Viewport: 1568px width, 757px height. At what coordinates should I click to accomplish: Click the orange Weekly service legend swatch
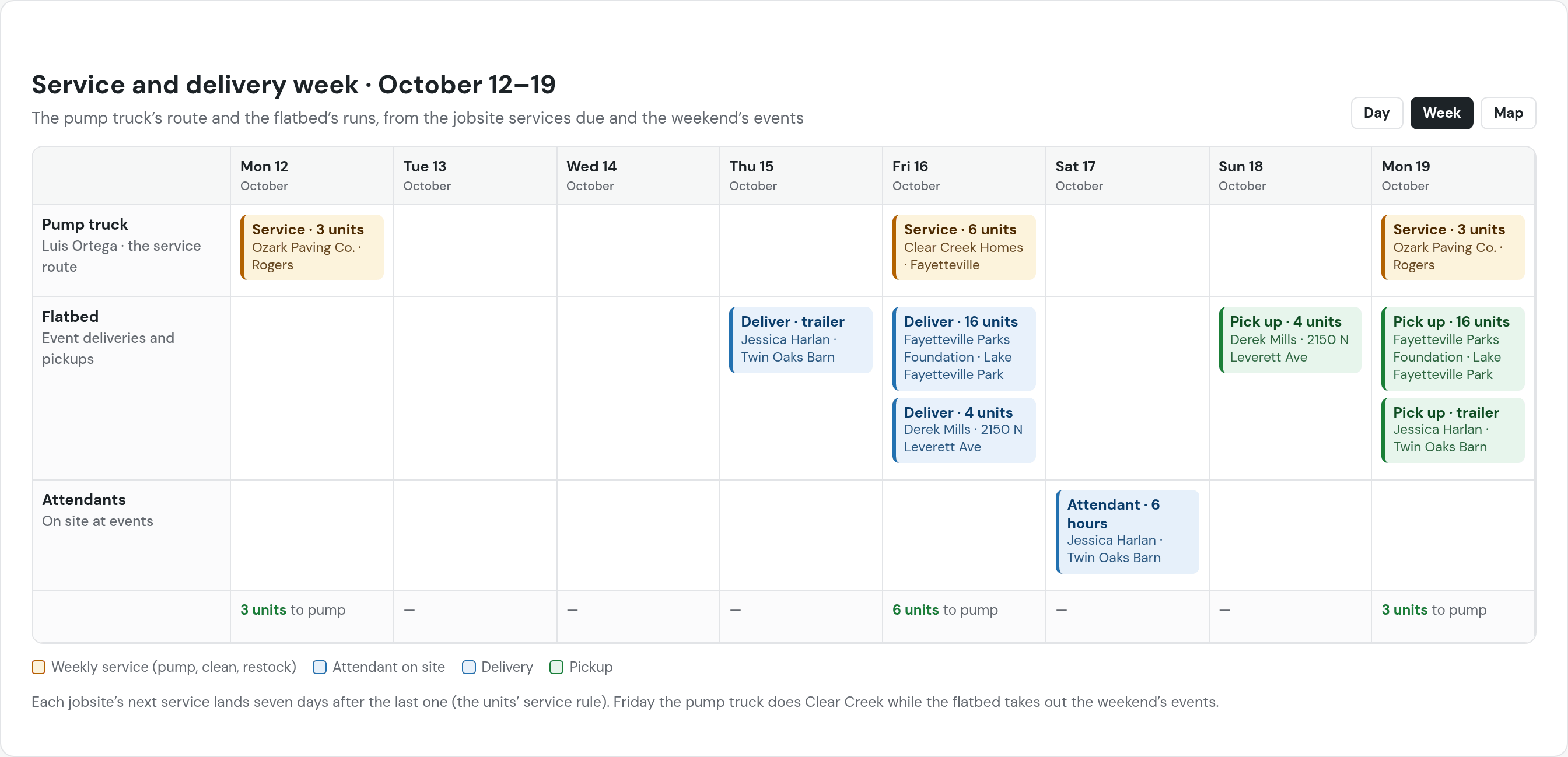pos(38,667)
